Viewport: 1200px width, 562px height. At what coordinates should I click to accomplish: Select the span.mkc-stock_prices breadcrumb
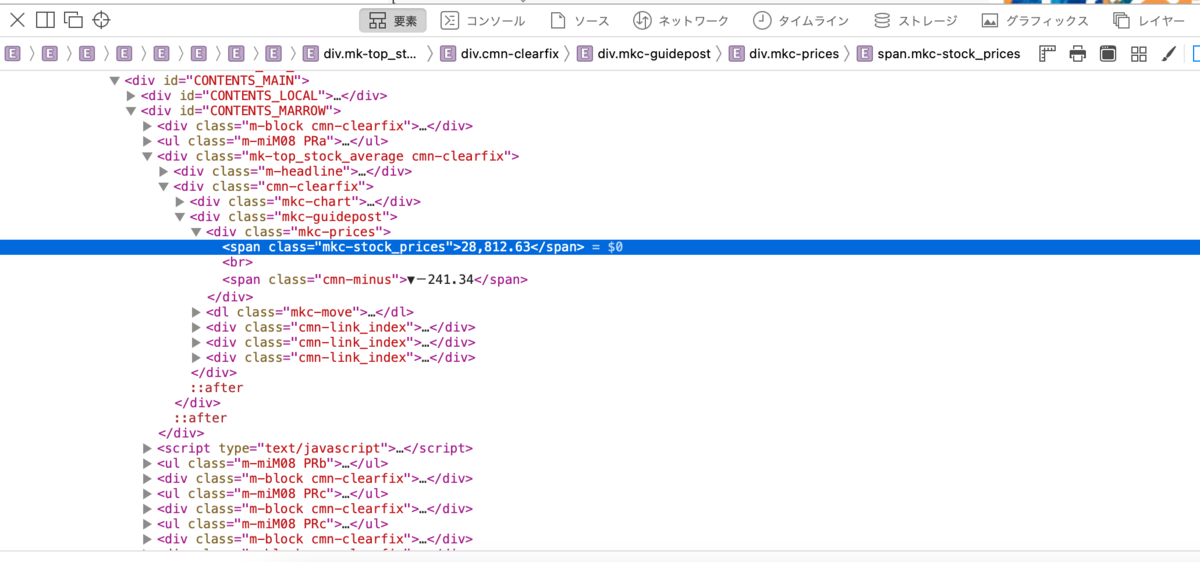tap(940, 54)
